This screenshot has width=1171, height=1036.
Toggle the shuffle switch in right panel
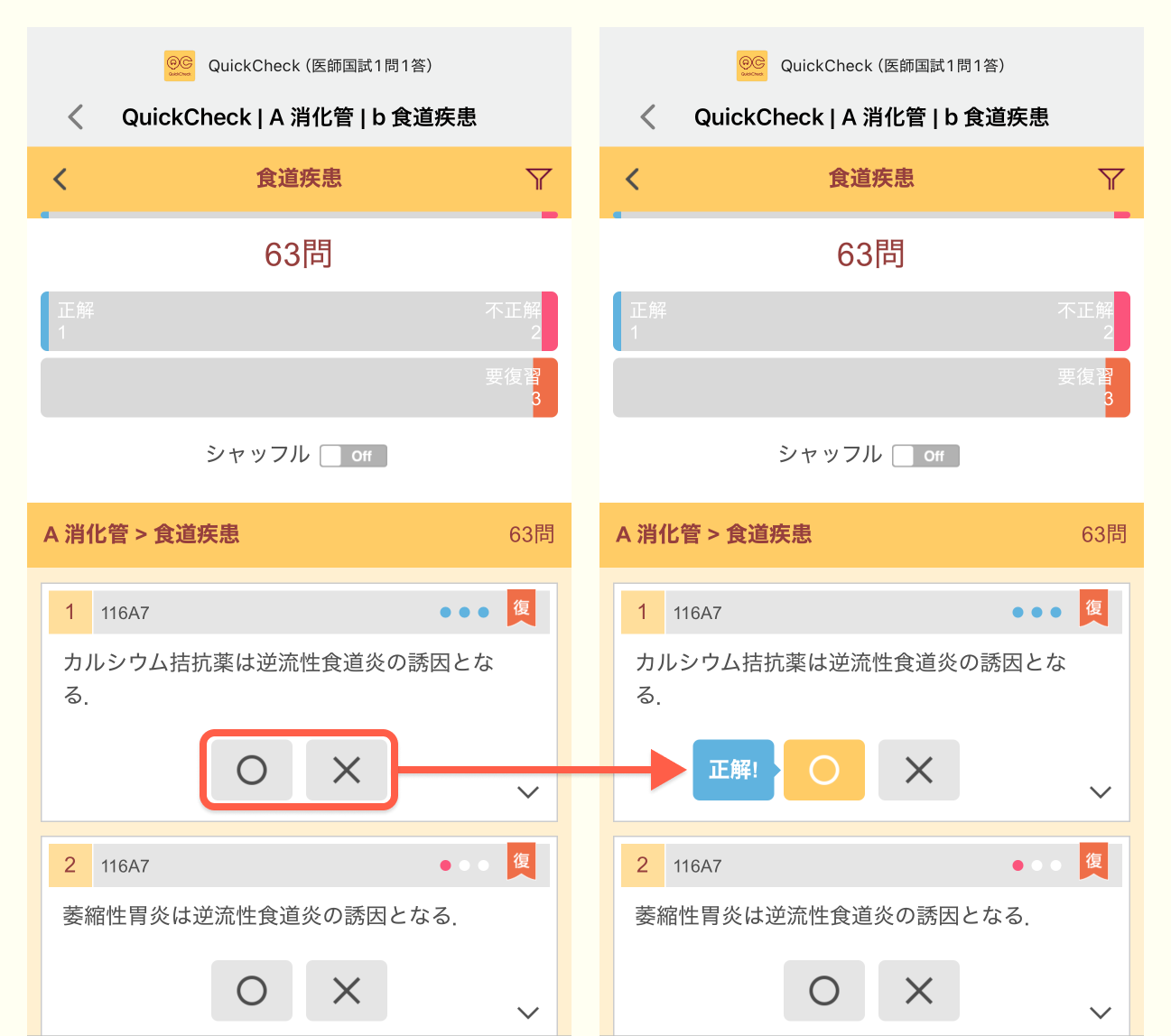click(926, 456)
